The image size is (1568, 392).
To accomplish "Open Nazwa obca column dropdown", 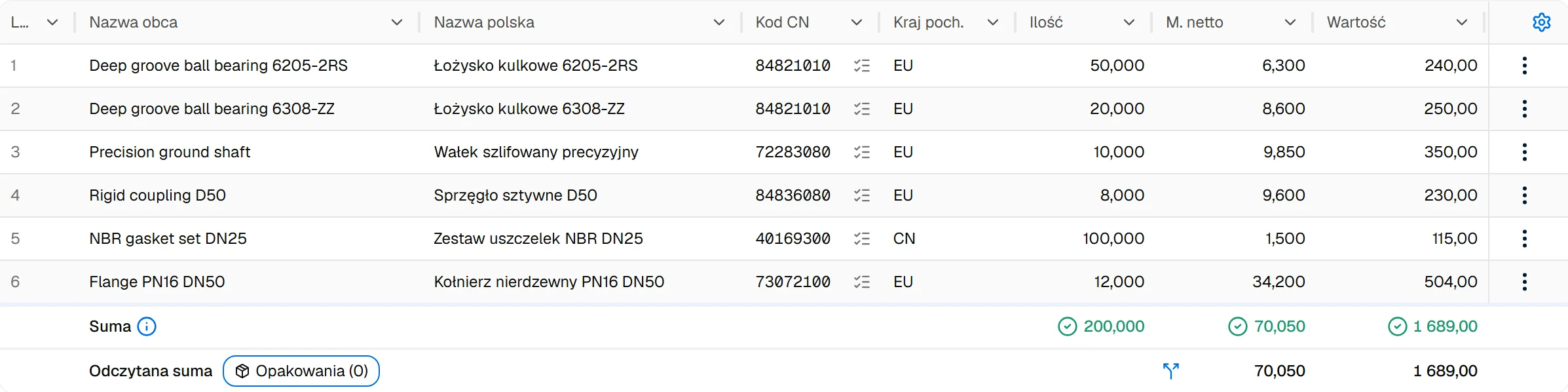I will [397, 22].
